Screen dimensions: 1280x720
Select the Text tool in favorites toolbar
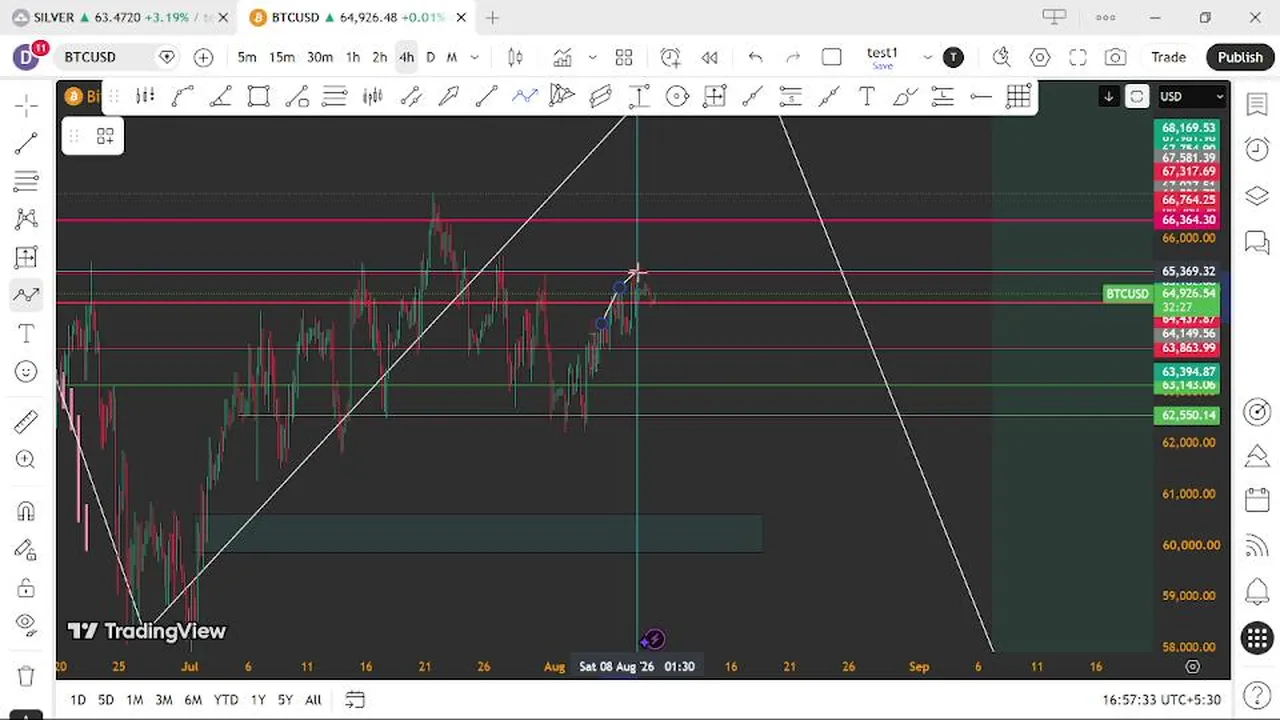coord(866,96)
